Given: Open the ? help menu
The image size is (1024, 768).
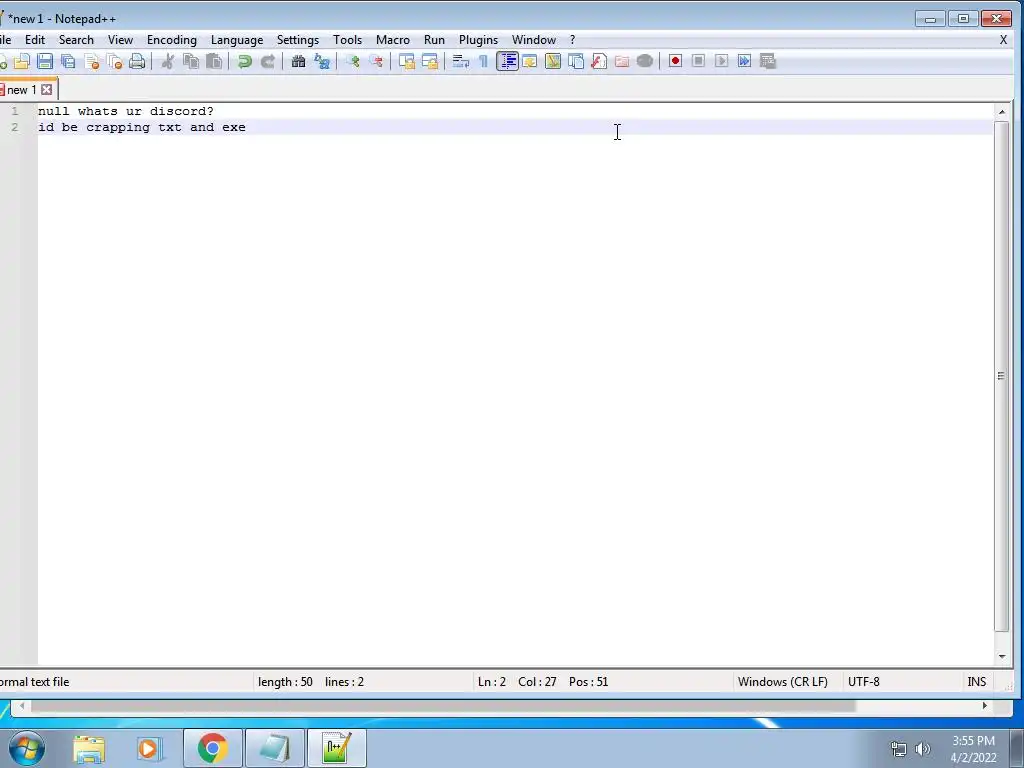Looking at the screenshot, I should click(573, 40).
